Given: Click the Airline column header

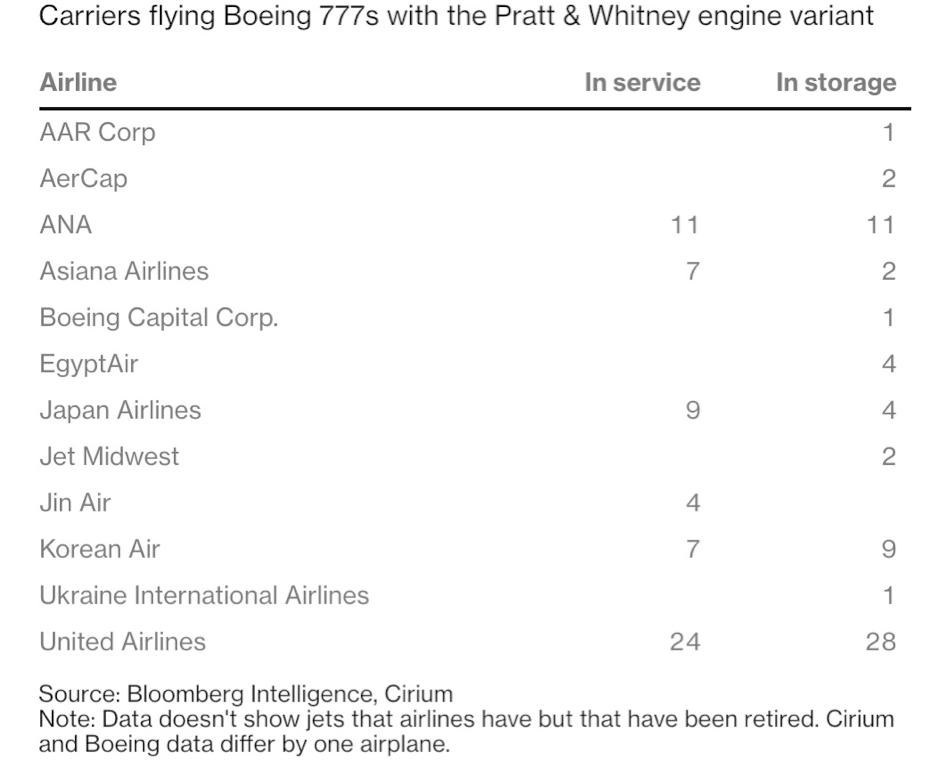Looking at the screenshot, I should (78, 82).
